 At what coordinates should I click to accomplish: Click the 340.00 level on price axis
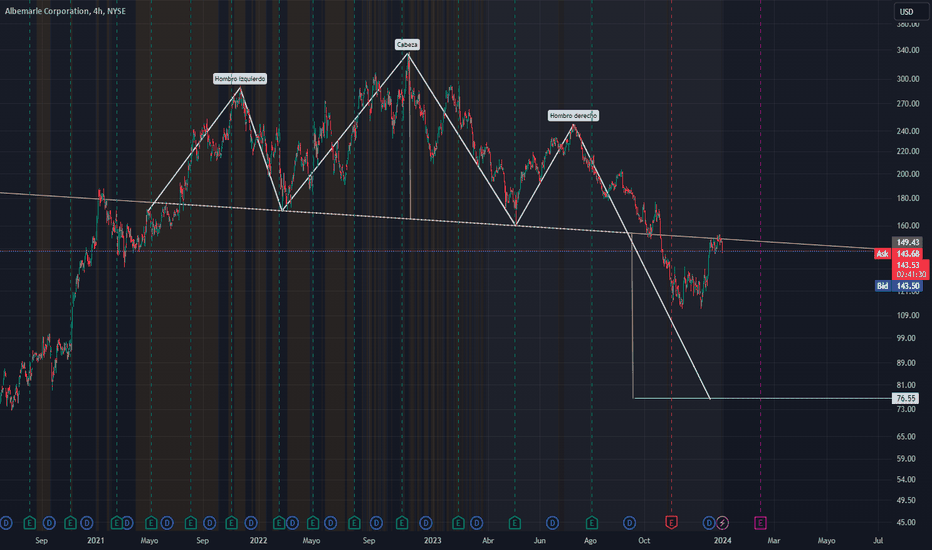pyautogui.click(x=908, y=50)
